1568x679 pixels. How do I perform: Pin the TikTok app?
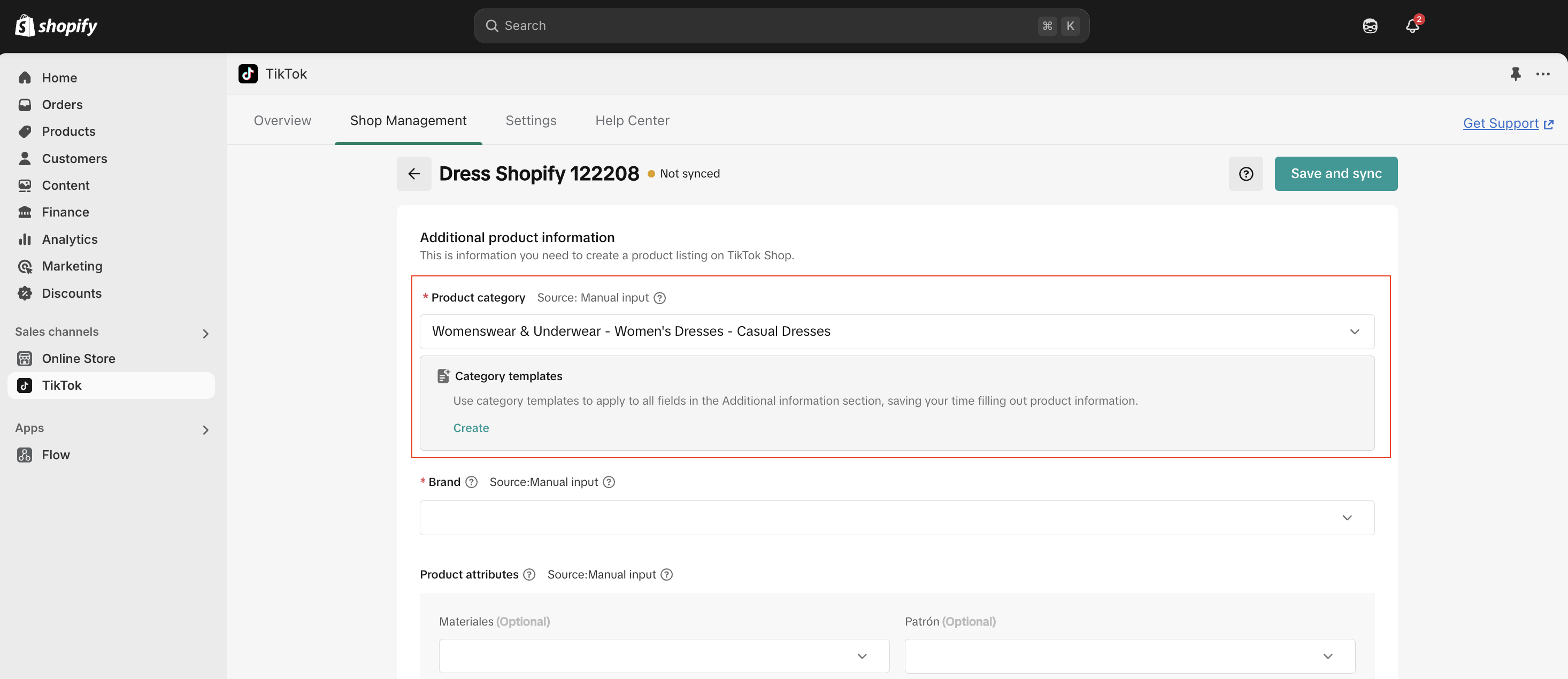[1516, 74]
